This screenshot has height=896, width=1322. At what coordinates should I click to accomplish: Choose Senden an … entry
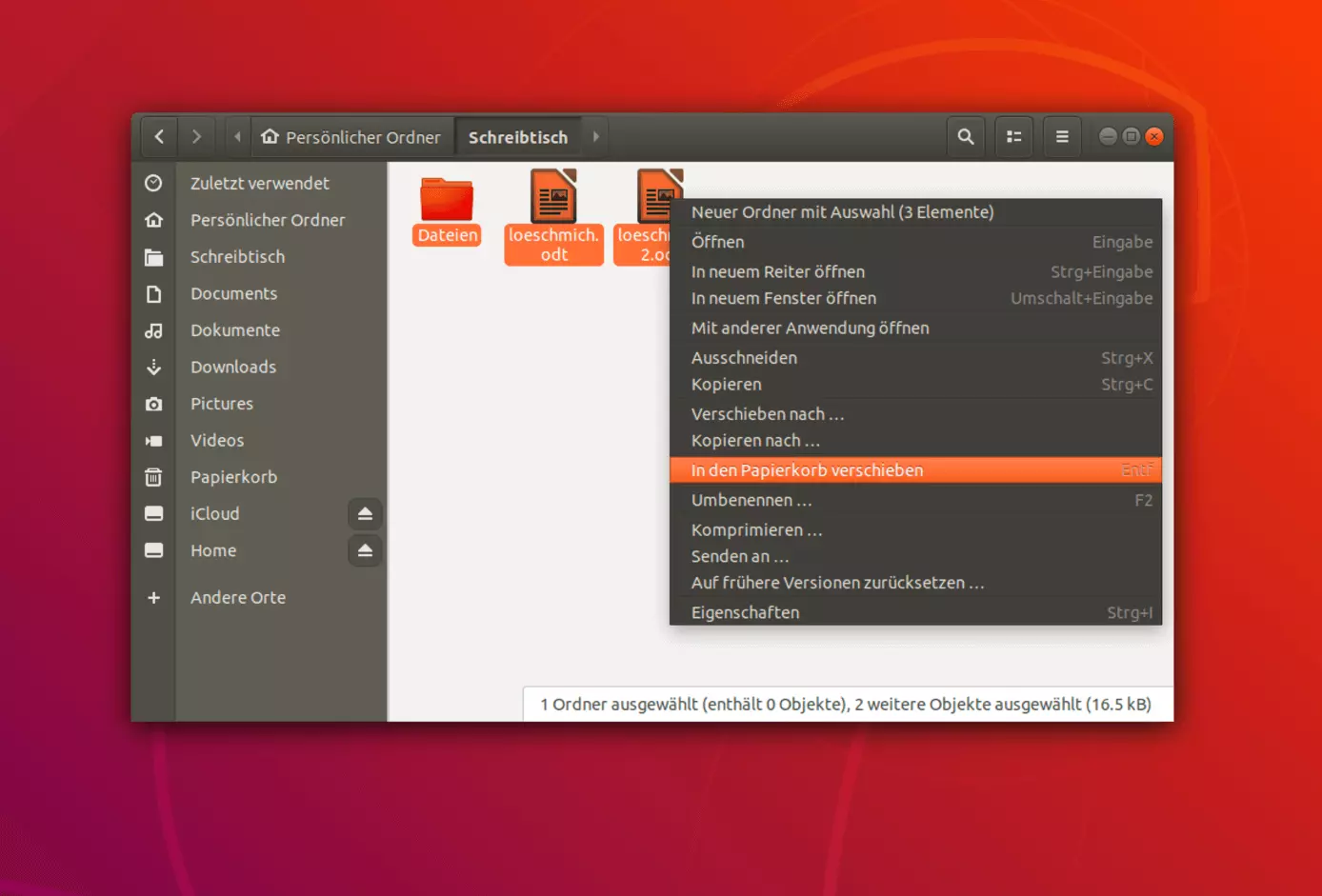(915, 556)
